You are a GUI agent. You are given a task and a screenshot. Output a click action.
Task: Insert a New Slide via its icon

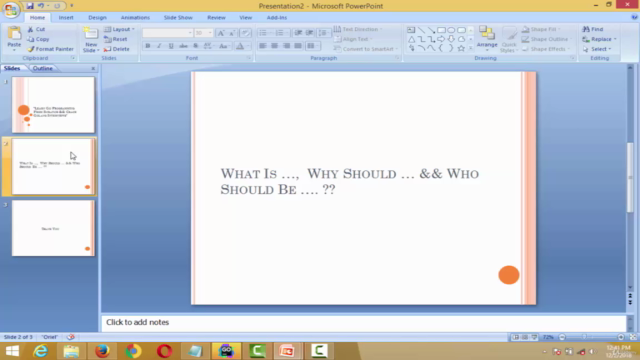point(91,33)
